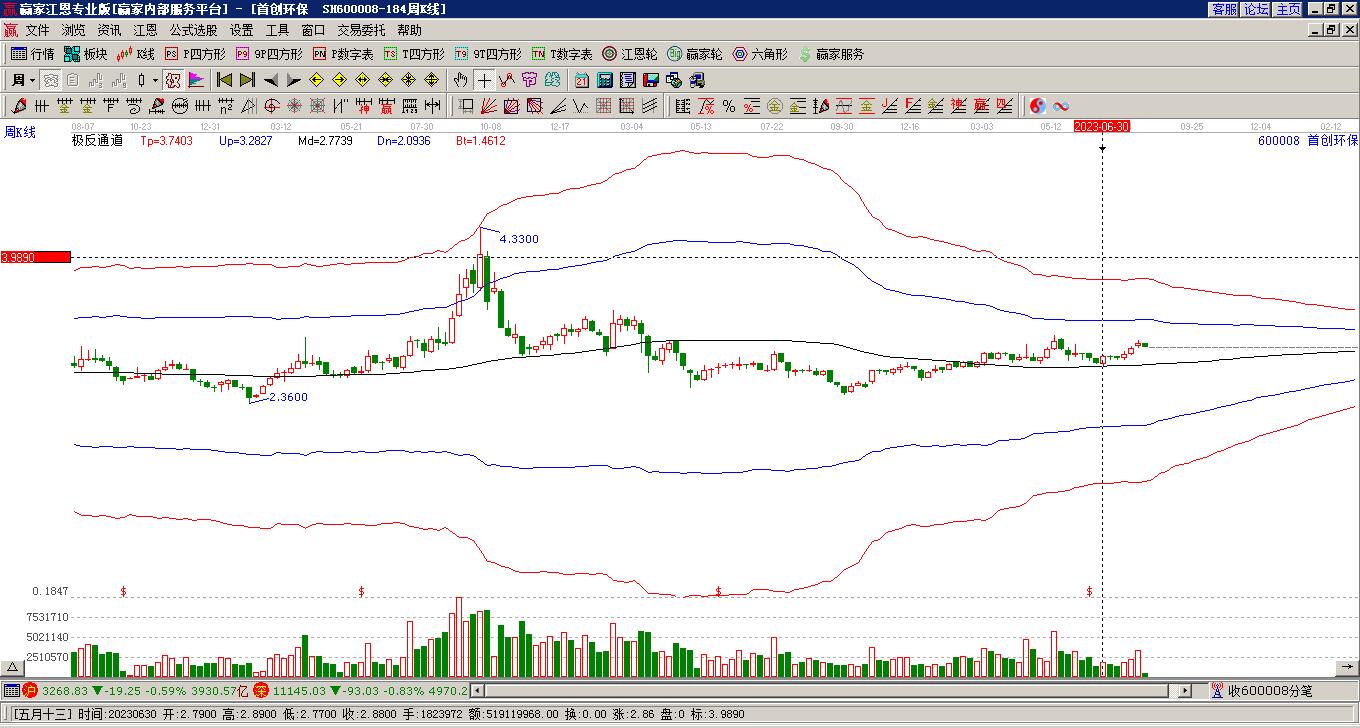Open the 帮助 menu
This screenshot has width=1360, height=728.
coord(409,31)
